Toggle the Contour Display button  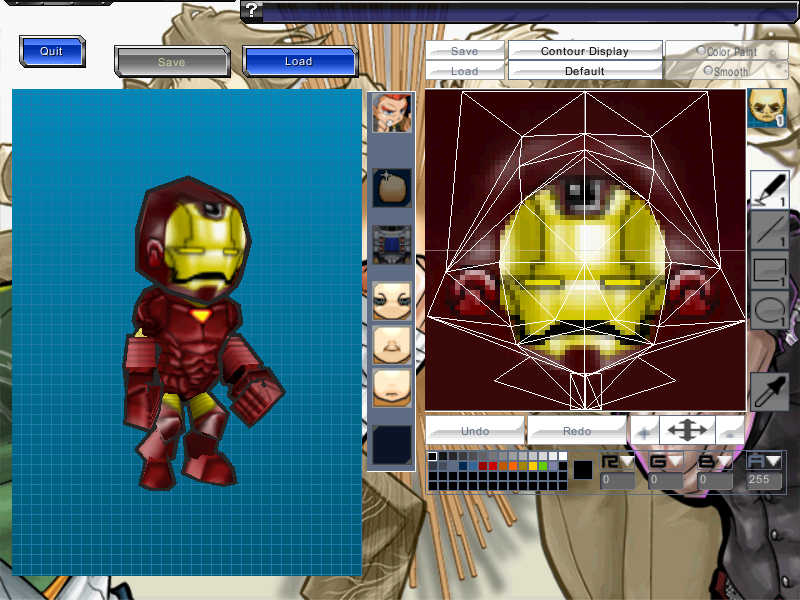coord(585,51)
